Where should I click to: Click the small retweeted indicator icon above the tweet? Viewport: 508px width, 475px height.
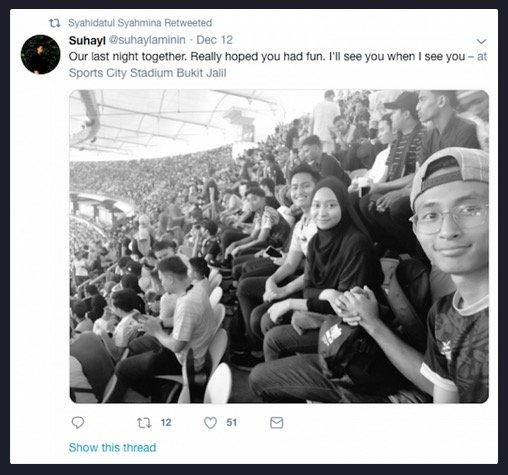click(x=54, y=23)
